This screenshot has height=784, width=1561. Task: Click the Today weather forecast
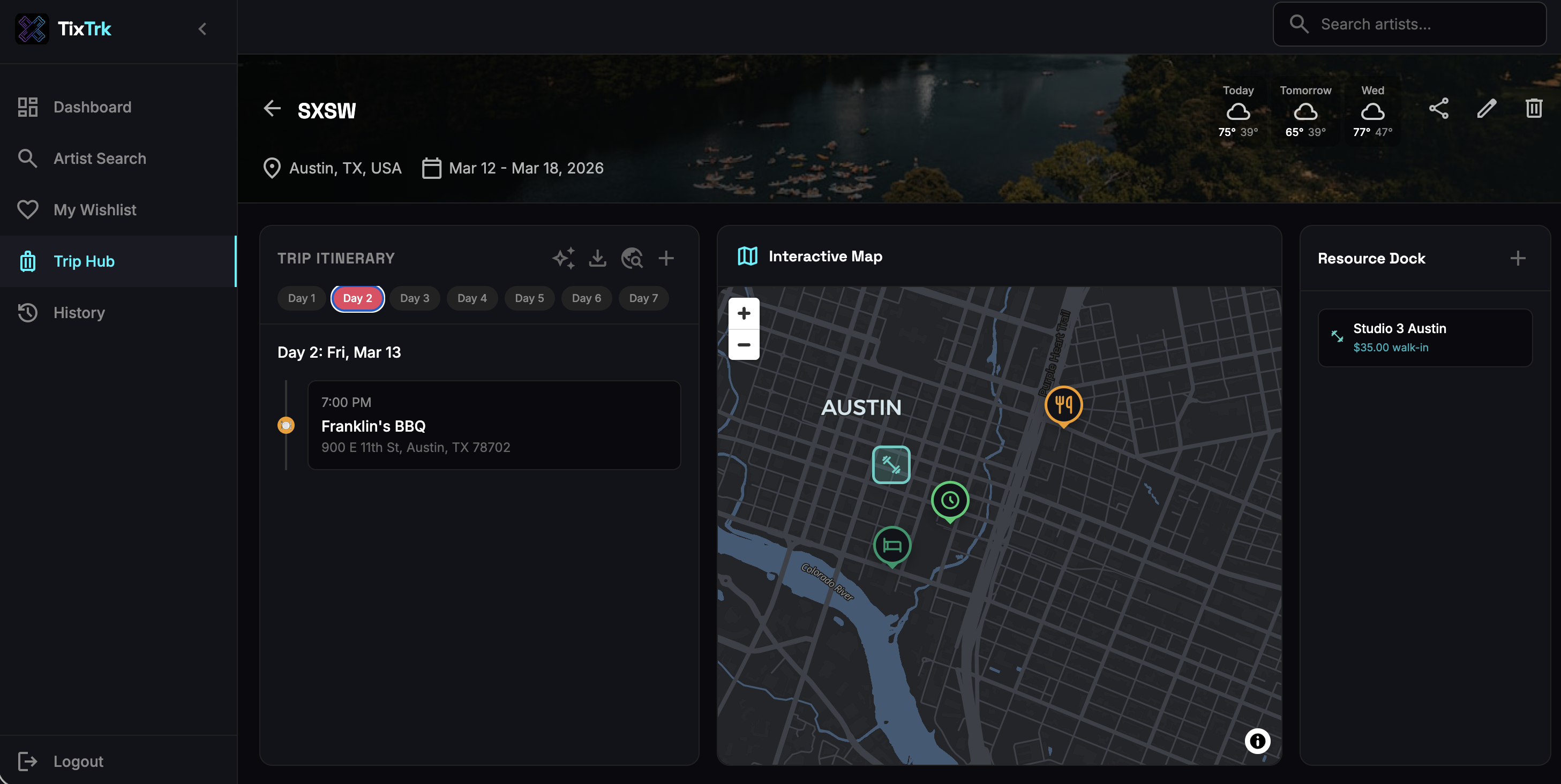click(x=1238, y=111)
